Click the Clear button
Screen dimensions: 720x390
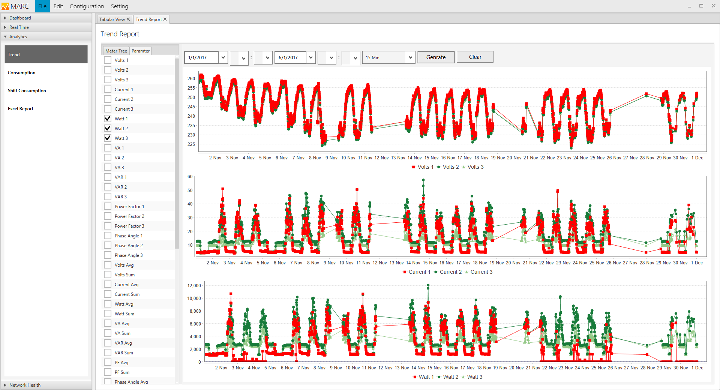(x=475, y=57)
